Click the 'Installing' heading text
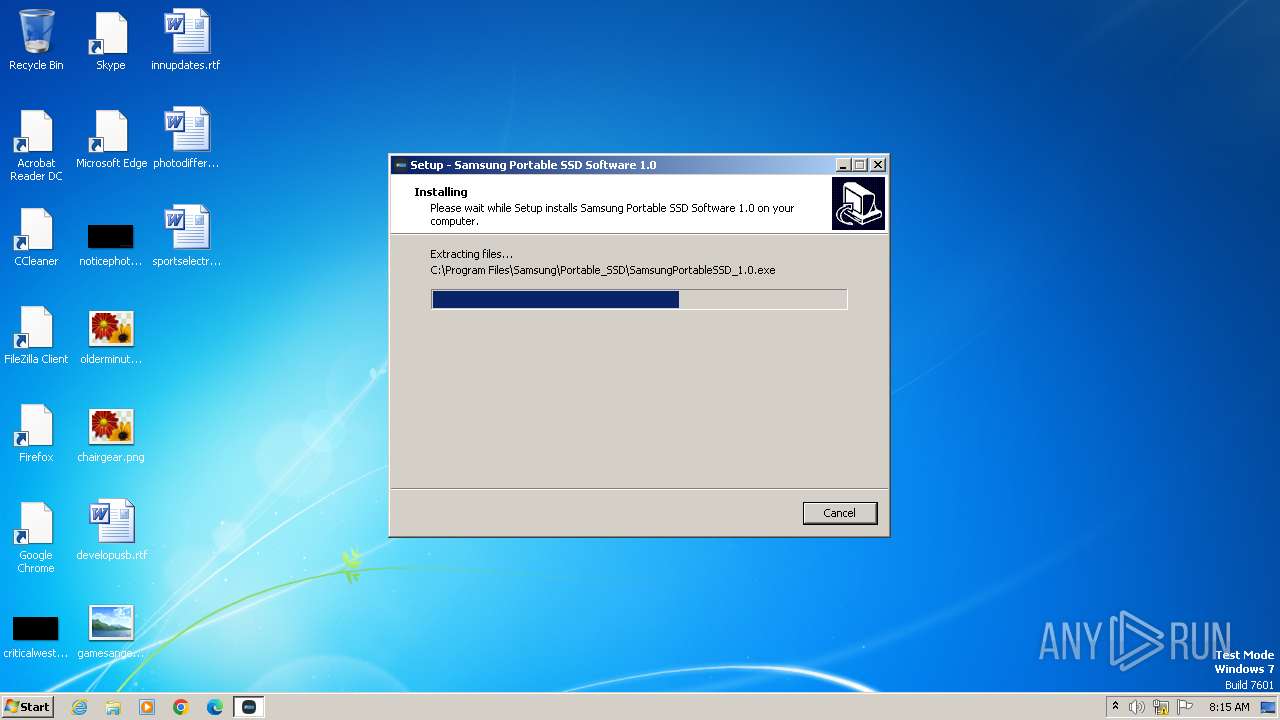Viewport: 1280px width, 720px height. [441, 192]
